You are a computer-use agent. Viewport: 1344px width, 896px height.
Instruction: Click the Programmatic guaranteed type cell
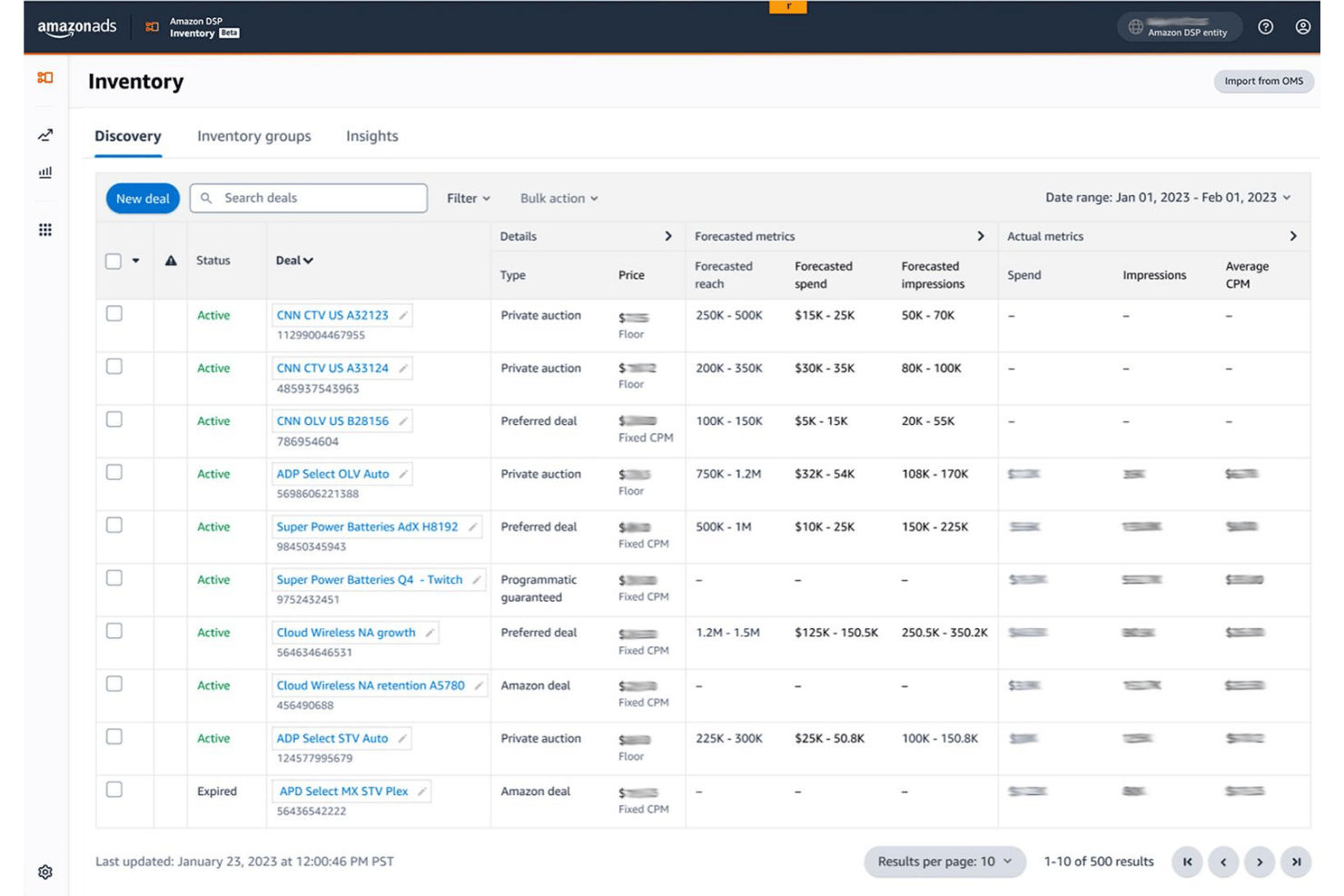tap(541, 588)
